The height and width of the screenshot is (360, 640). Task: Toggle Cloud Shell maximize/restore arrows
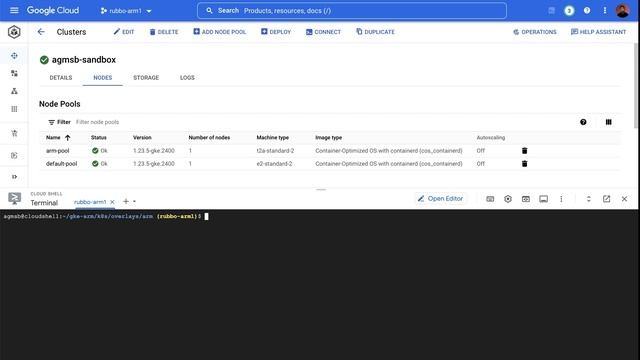tap(589, 199)
